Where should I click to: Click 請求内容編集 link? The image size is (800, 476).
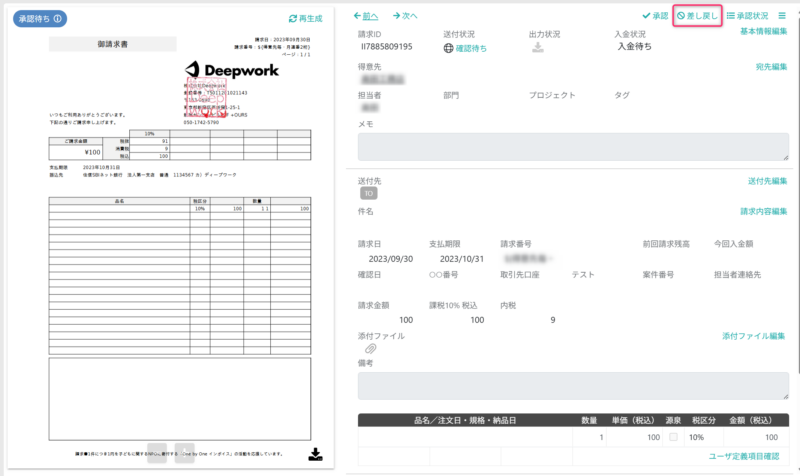pyautogui.click(x=763, y=211)
